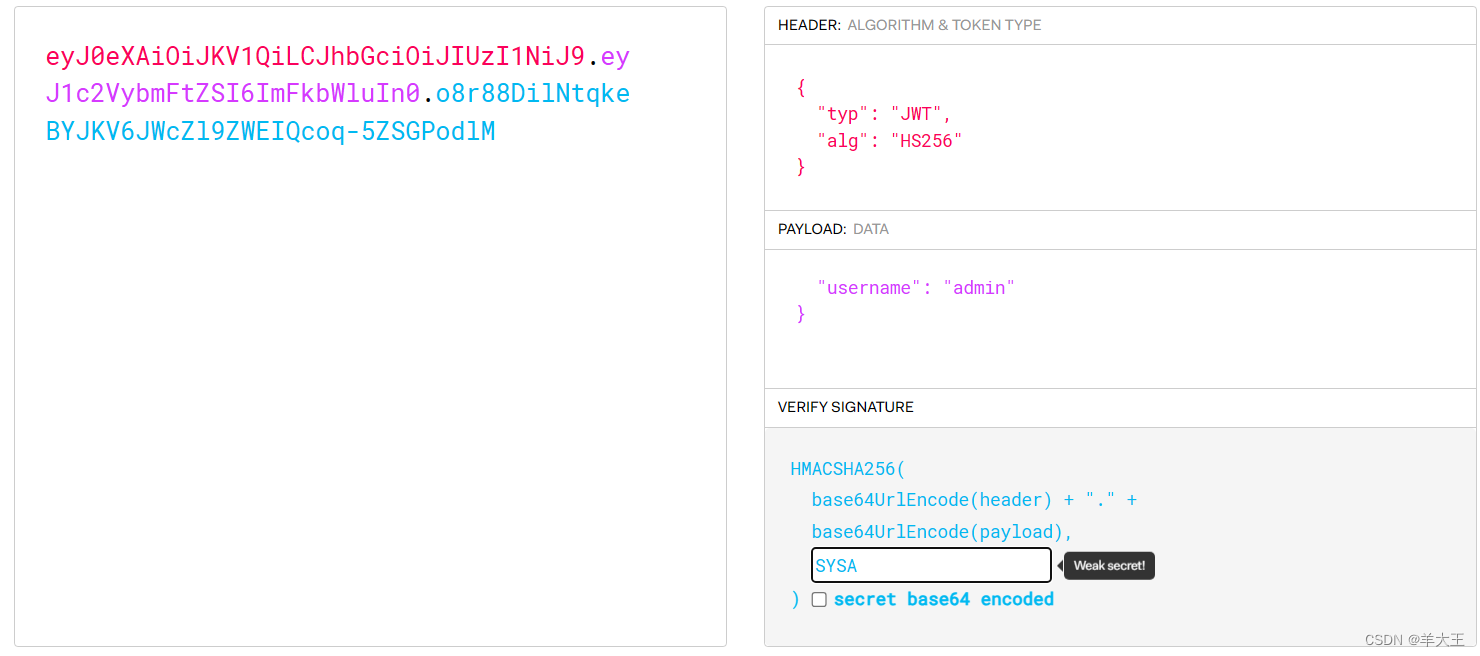Image resolution: width=1480 pixels, height=656 pixels.
Task: Click the "Weak secret!" warning badge
Action: [1108, 565]
